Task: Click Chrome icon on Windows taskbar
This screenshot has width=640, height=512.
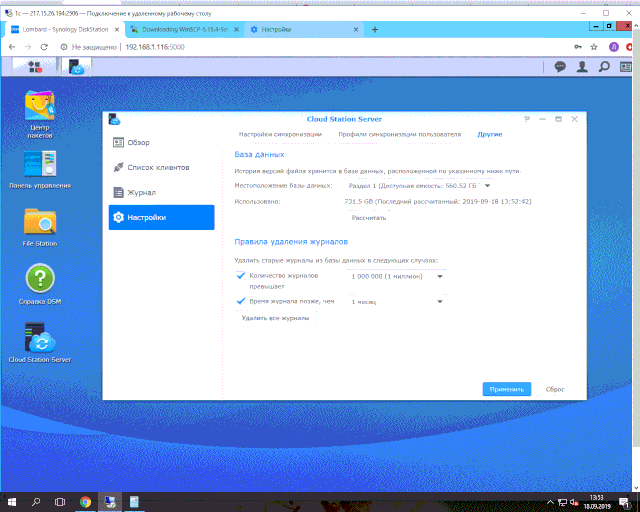Action: pyautogui.click(x=85, y=502)
